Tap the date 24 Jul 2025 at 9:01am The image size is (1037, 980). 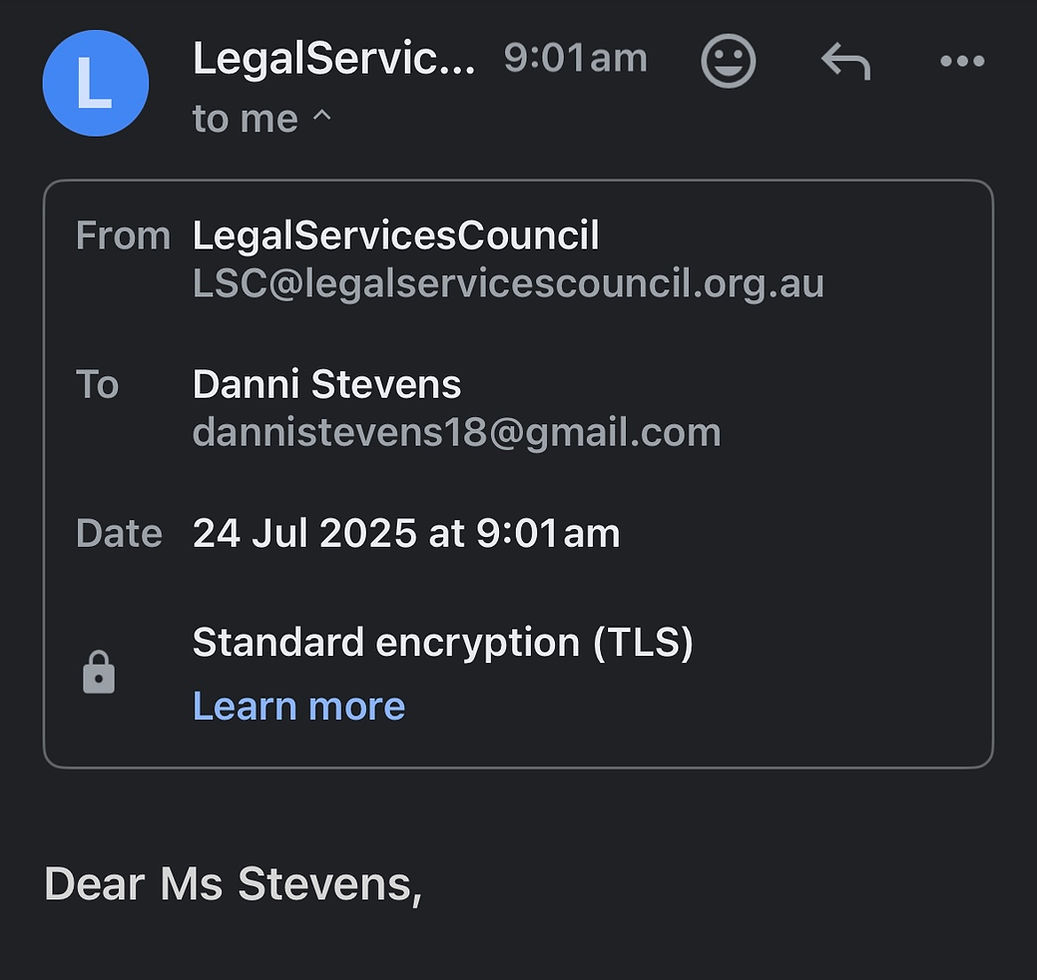pos(406,533)
